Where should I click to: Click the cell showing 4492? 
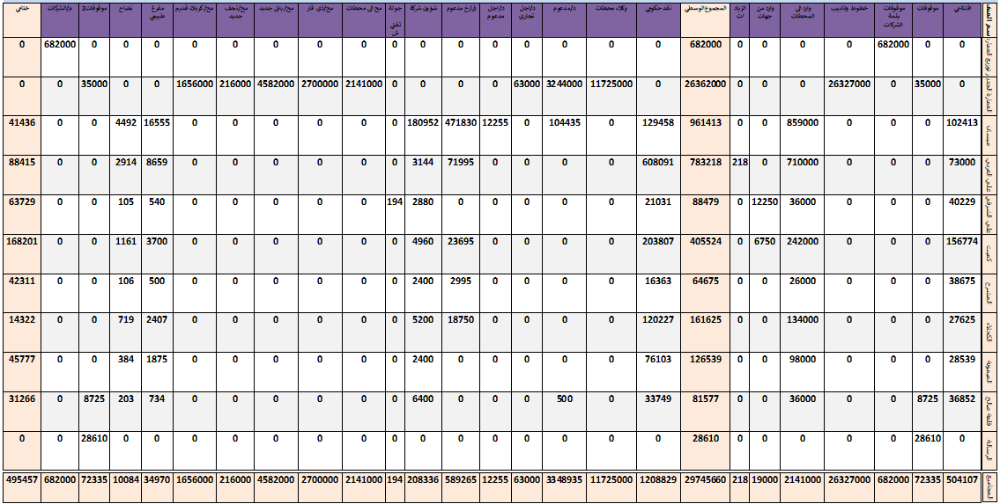126,135
